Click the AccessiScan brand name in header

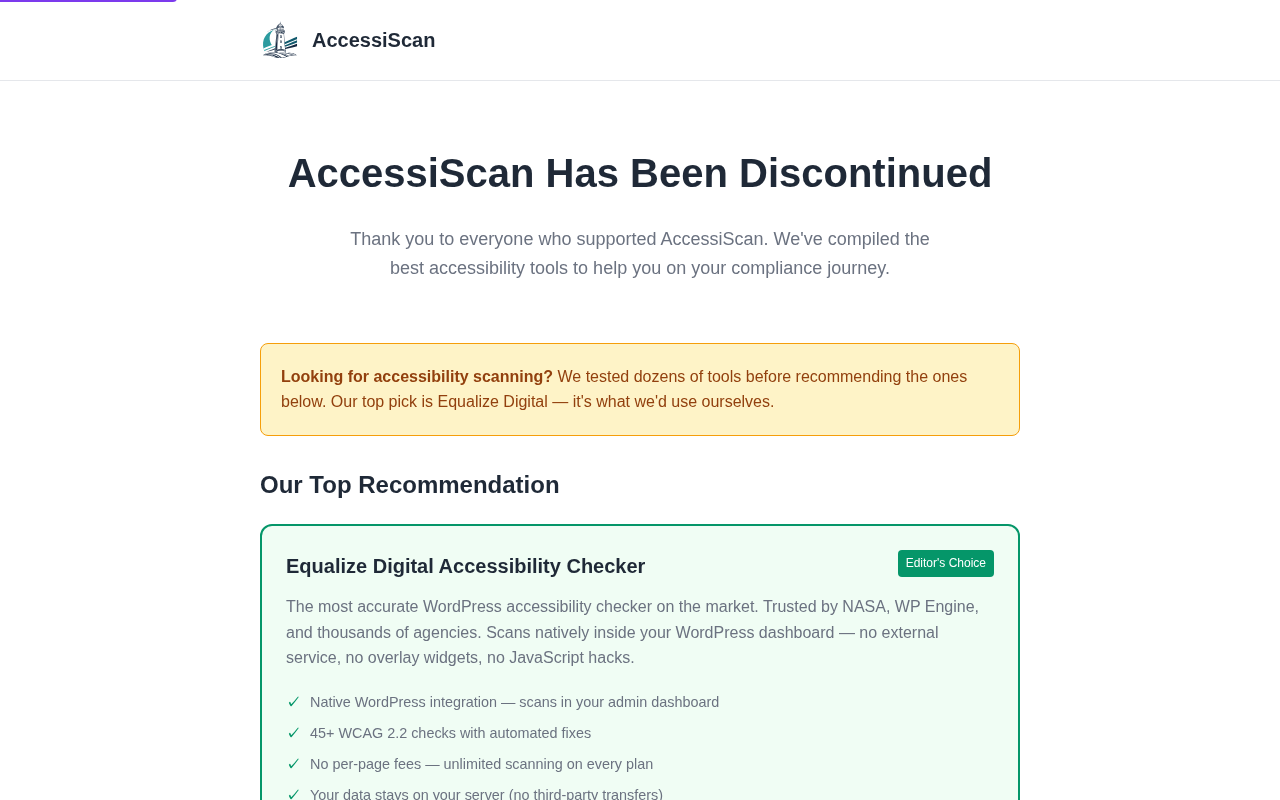(373, 40)
